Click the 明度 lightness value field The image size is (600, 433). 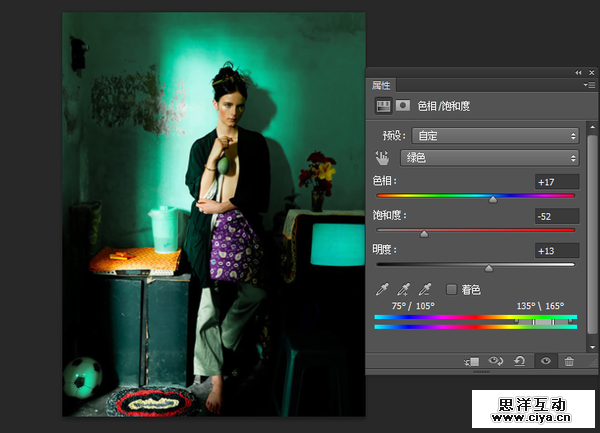[556, 249]
